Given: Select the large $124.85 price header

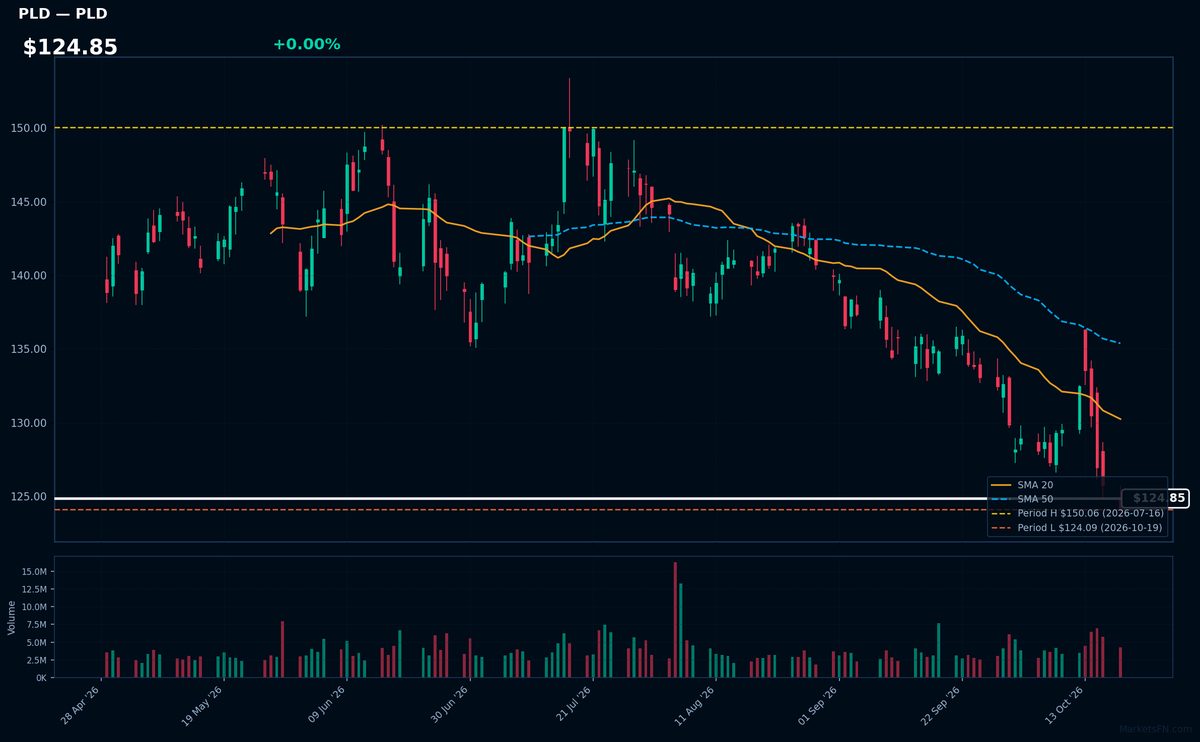Looking at the screenshot, I should [70, 47].
